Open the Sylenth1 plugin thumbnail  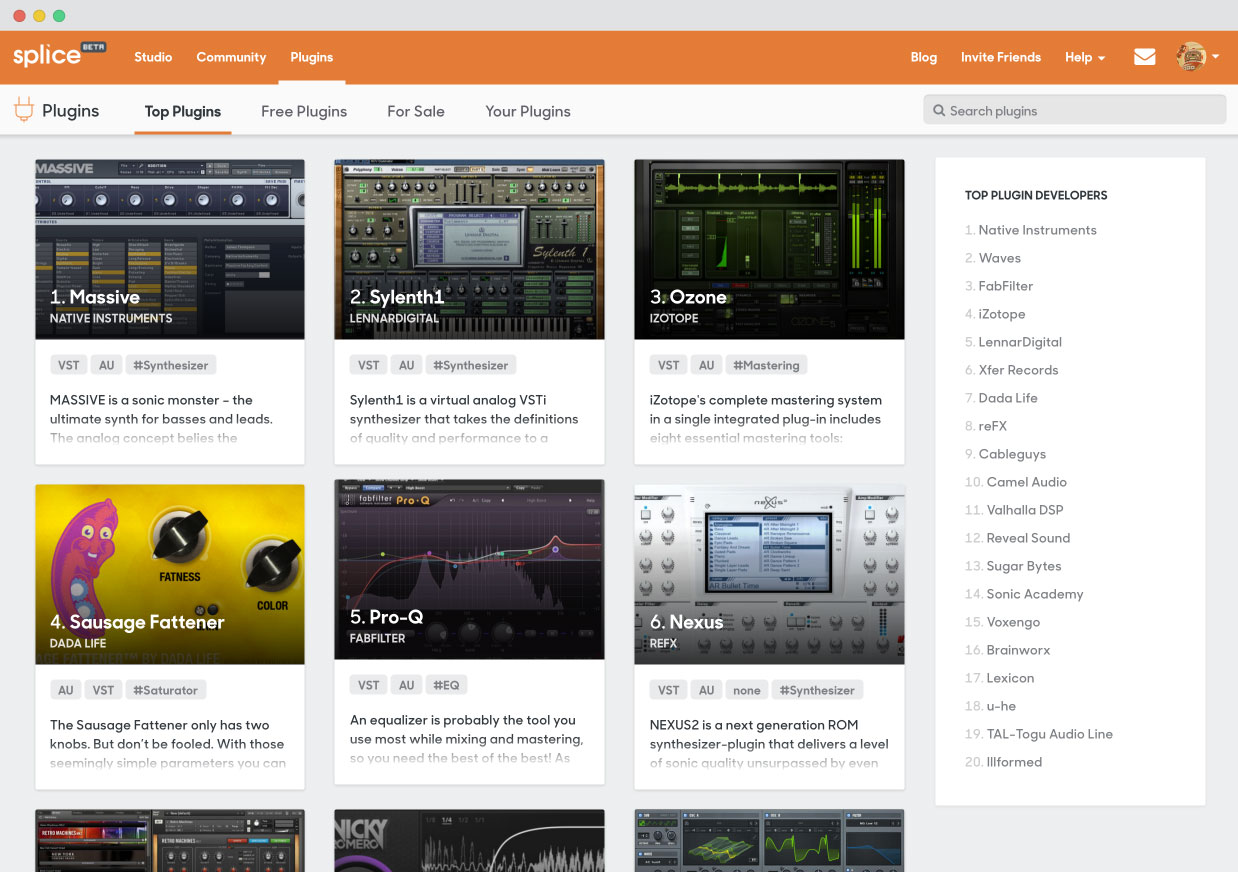(x=470, y=249)
